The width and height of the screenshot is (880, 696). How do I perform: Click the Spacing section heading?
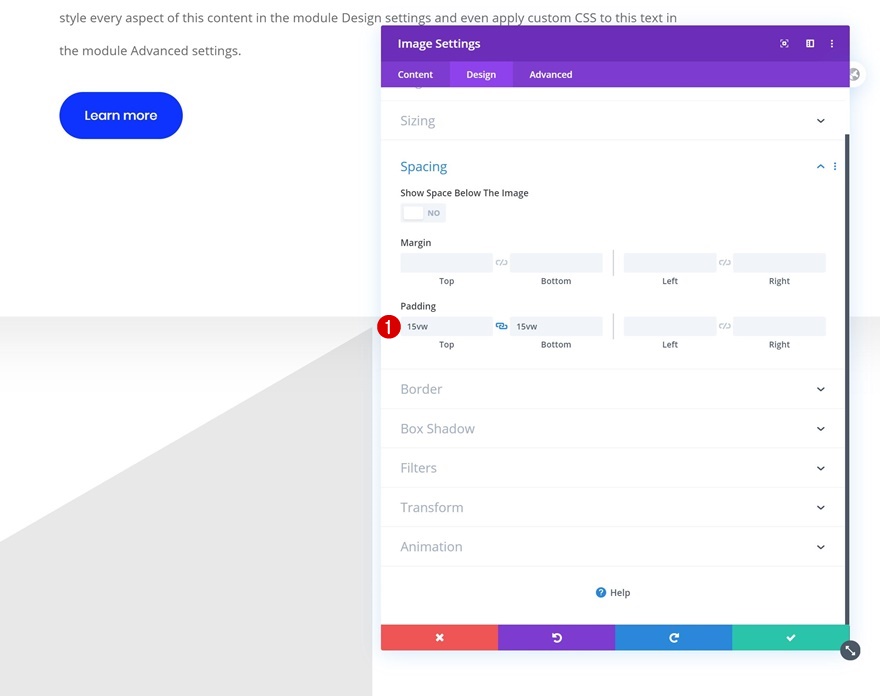pos(424,167)
